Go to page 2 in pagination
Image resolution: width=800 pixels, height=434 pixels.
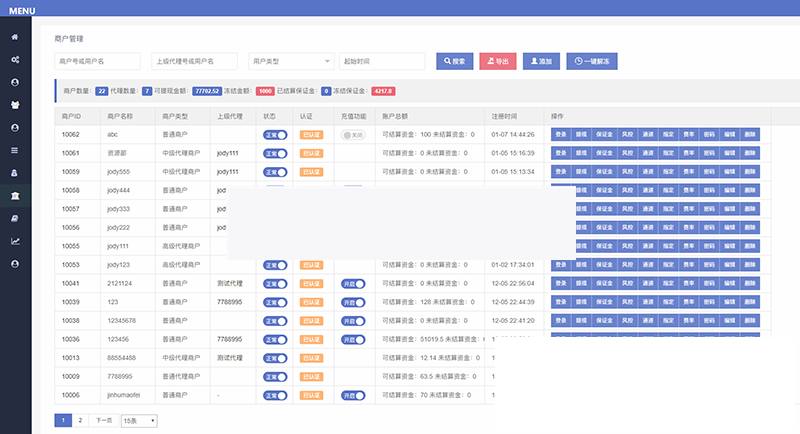click(80, 421)
